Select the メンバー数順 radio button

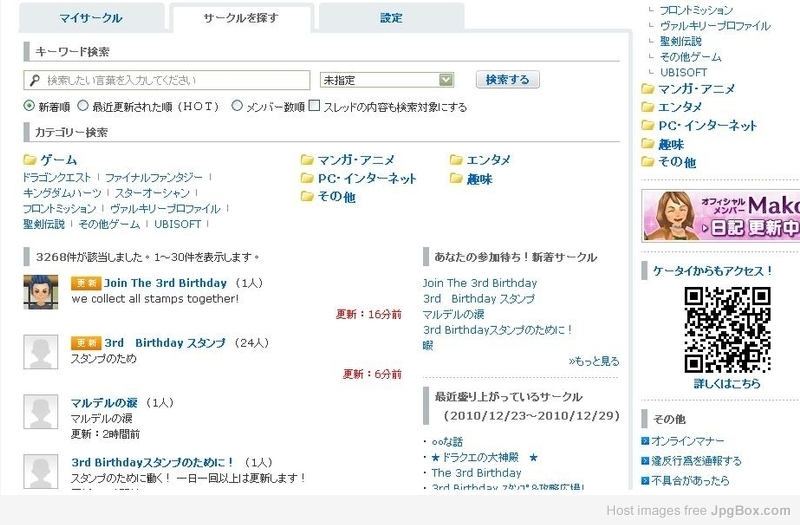point(237,106)
